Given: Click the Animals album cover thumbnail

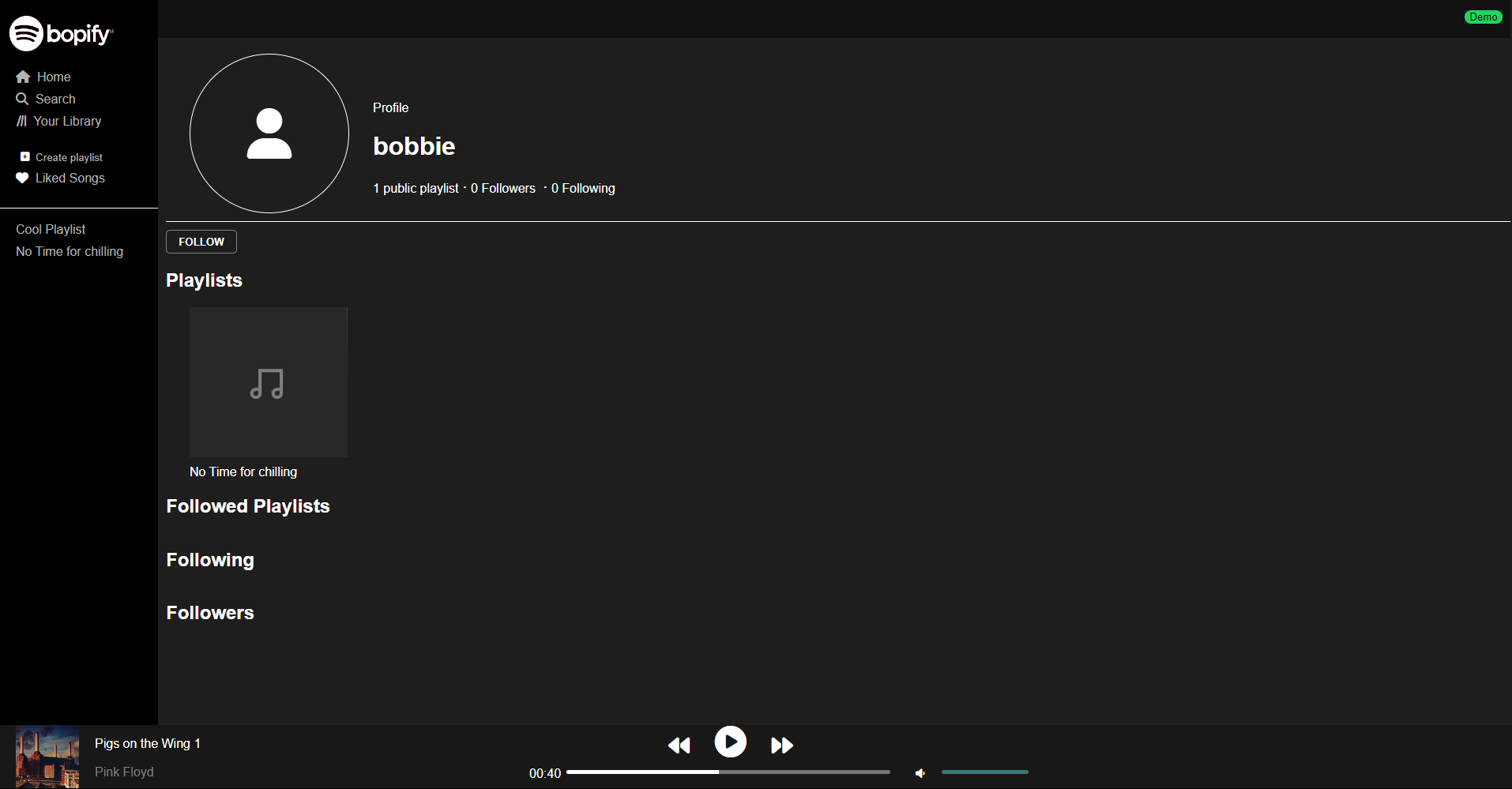Looking at the screenshot, I should [47, 757].
